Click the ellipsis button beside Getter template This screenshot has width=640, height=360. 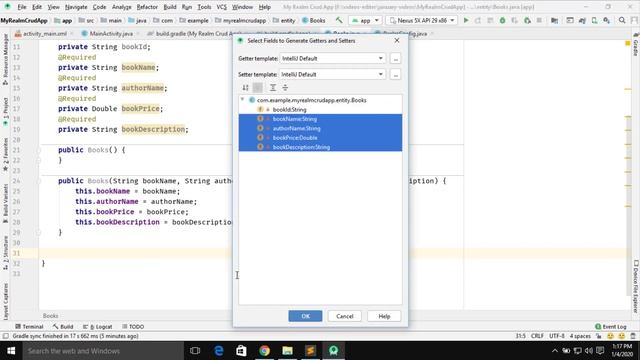pyautogui.click(x=395, y=58)
